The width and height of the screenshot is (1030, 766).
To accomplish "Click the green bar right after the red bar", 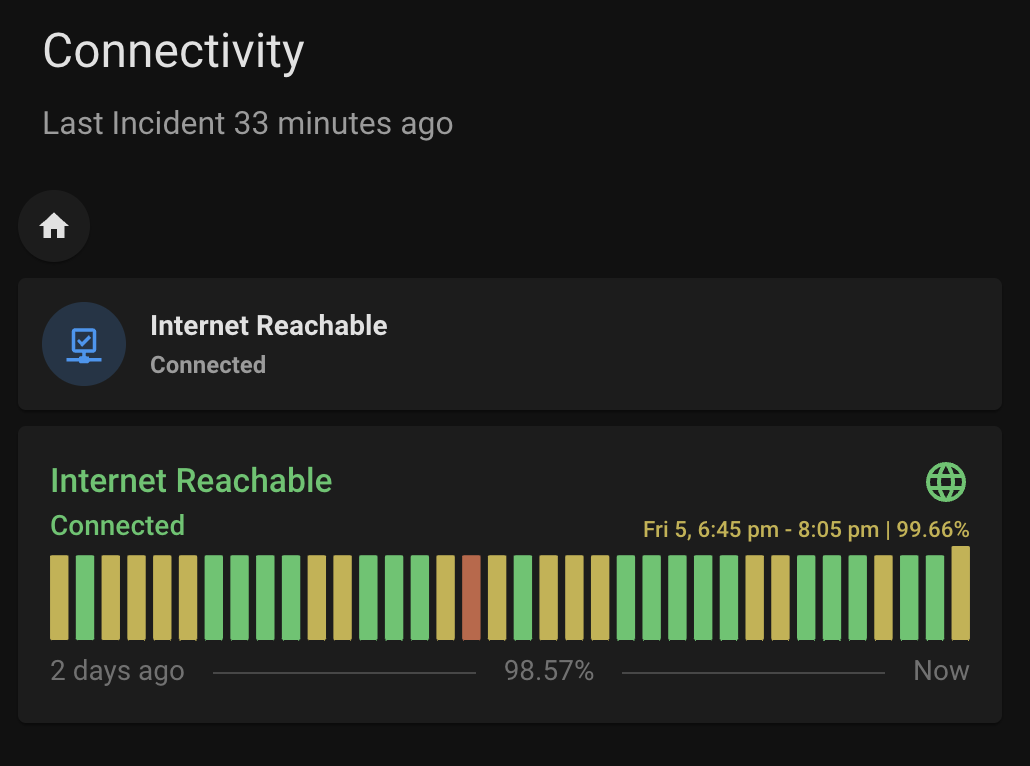I will coord(497,598).
